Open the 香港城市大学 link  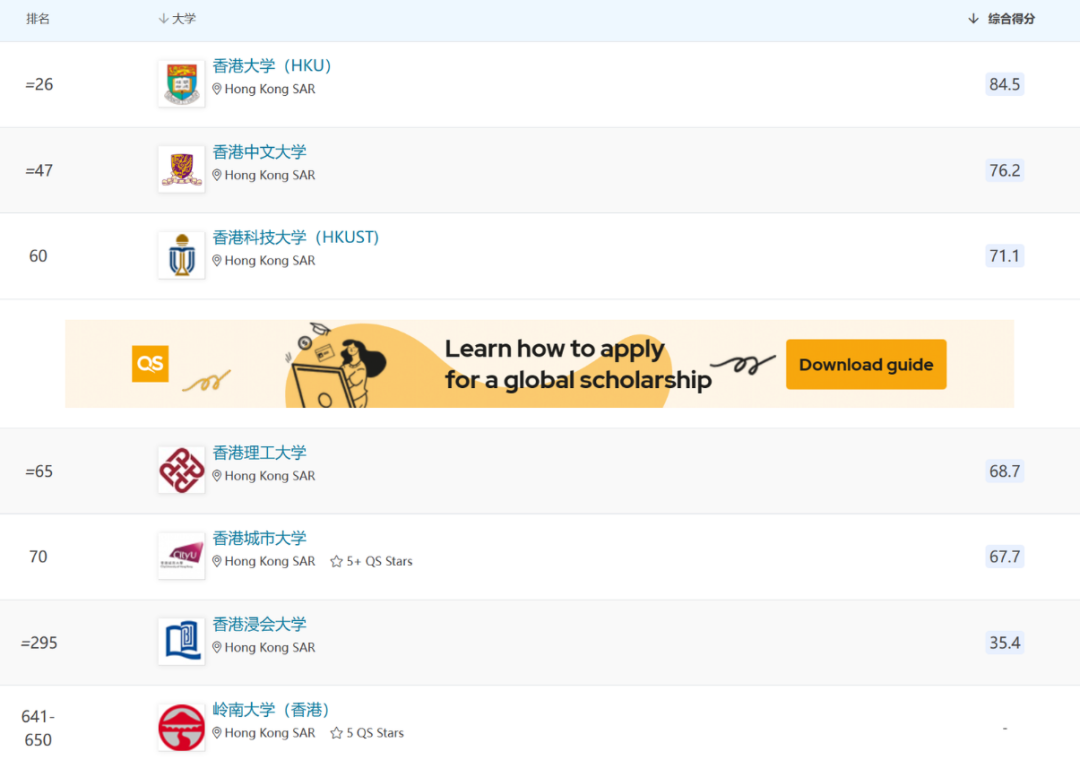point(259,538)
